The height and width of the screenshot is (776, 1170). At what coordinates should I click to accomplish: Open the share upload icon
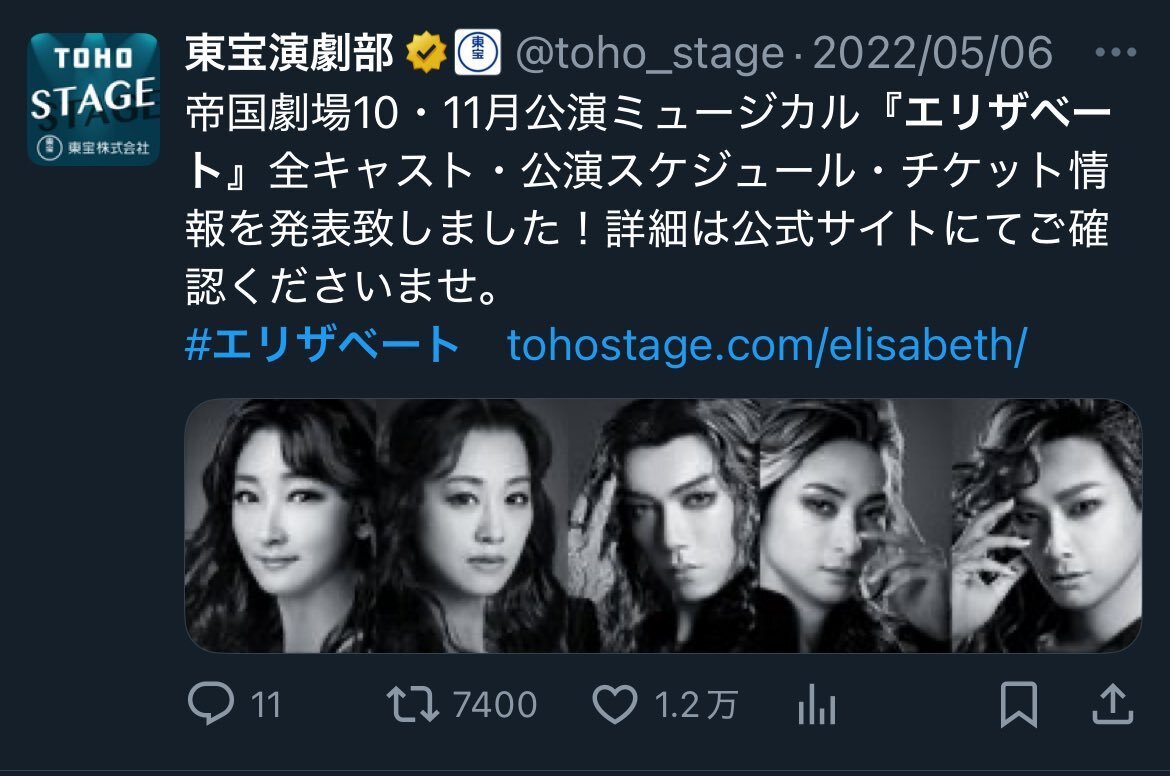click(x=1113, y=704)
